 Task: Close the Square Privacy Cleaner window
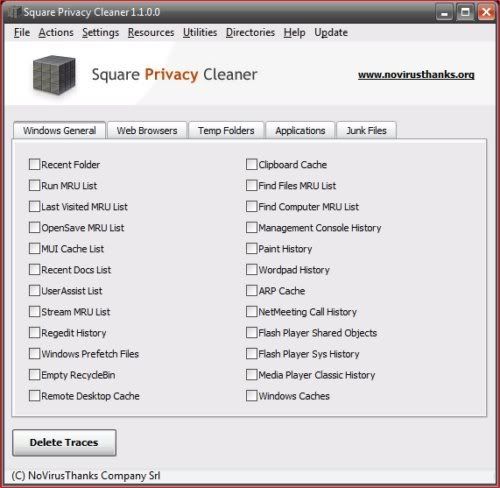pos(486,13)
